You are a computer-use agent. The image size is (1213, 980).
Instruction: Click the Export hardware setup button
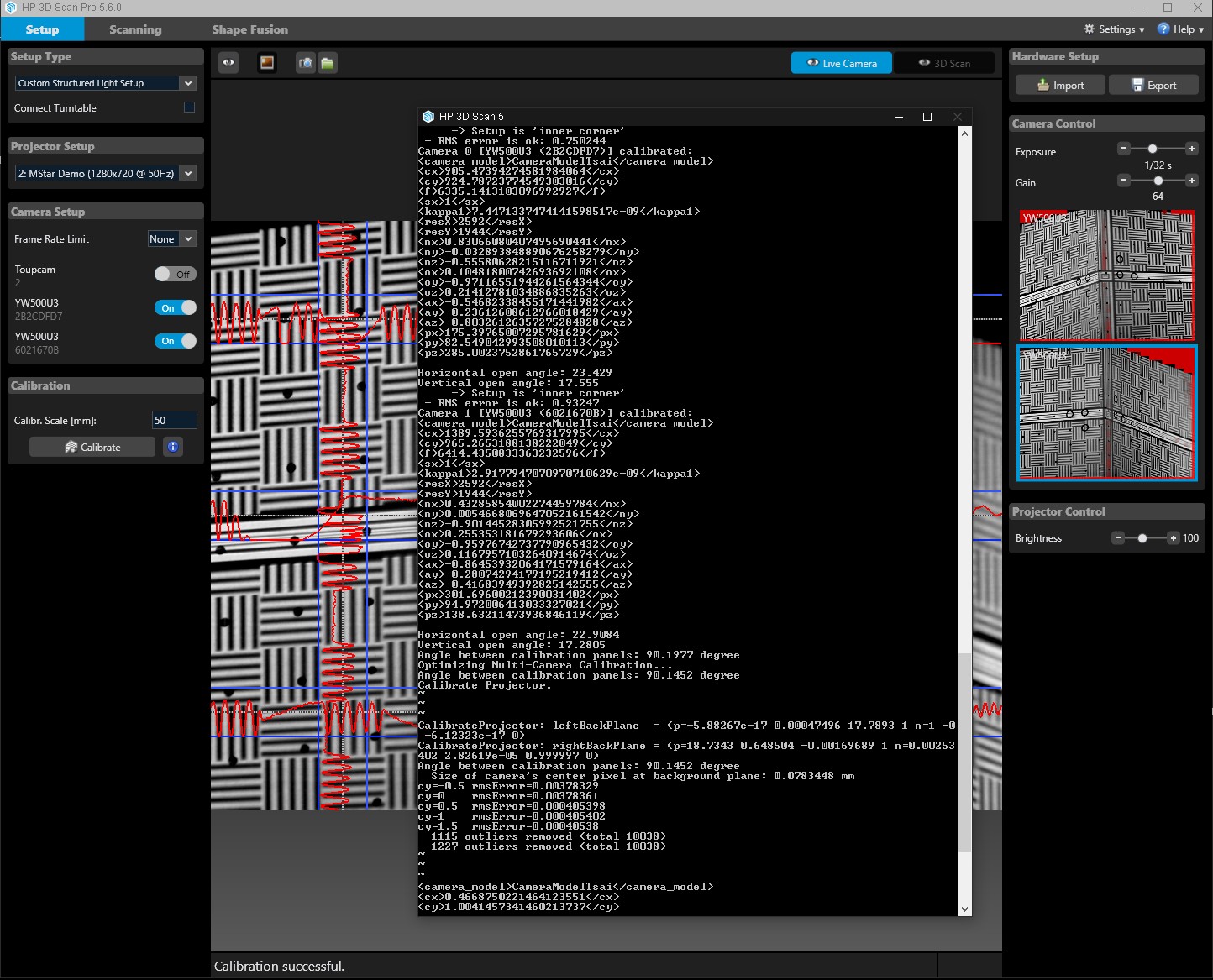click(x=1153, y=85)
